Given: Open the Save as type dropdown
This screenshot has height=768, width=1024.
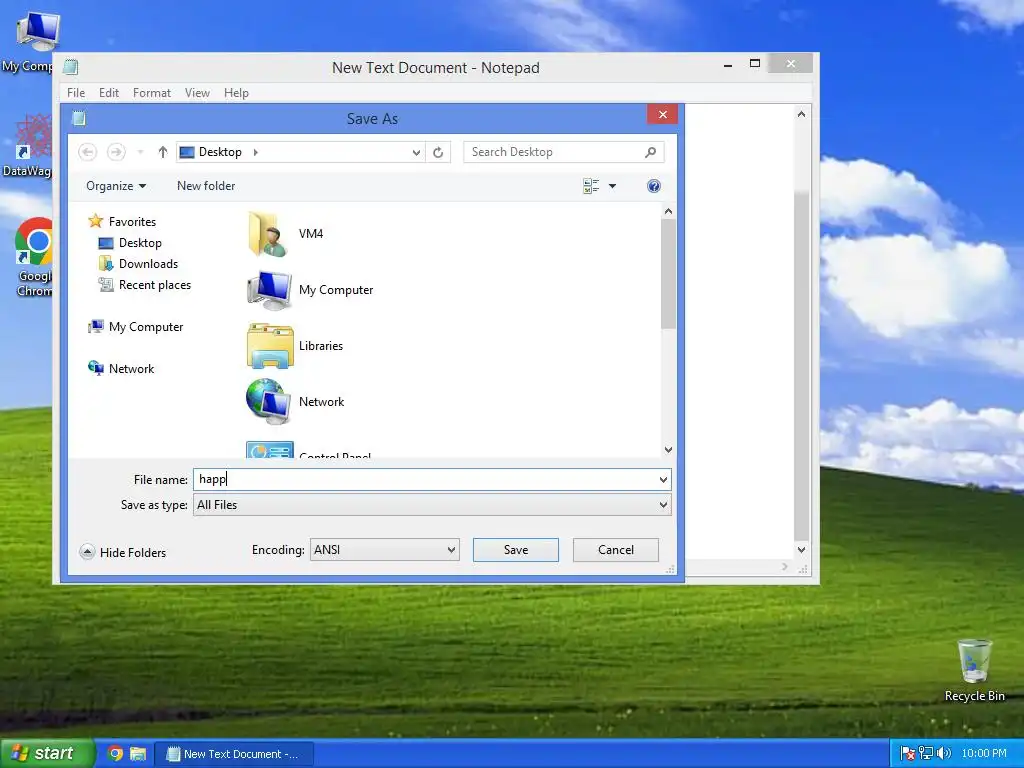Looking at the screenshot, I should pos(663,505).
